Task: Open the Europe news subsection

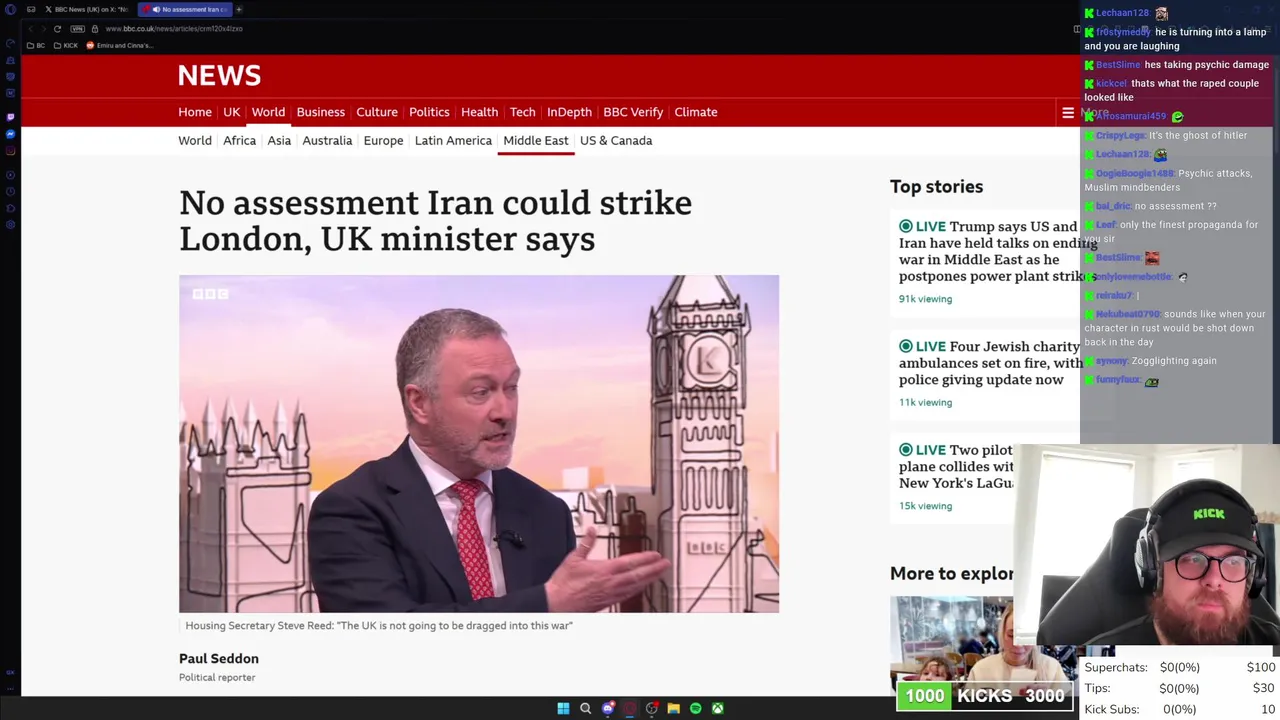Action: (x=383, y=141)
